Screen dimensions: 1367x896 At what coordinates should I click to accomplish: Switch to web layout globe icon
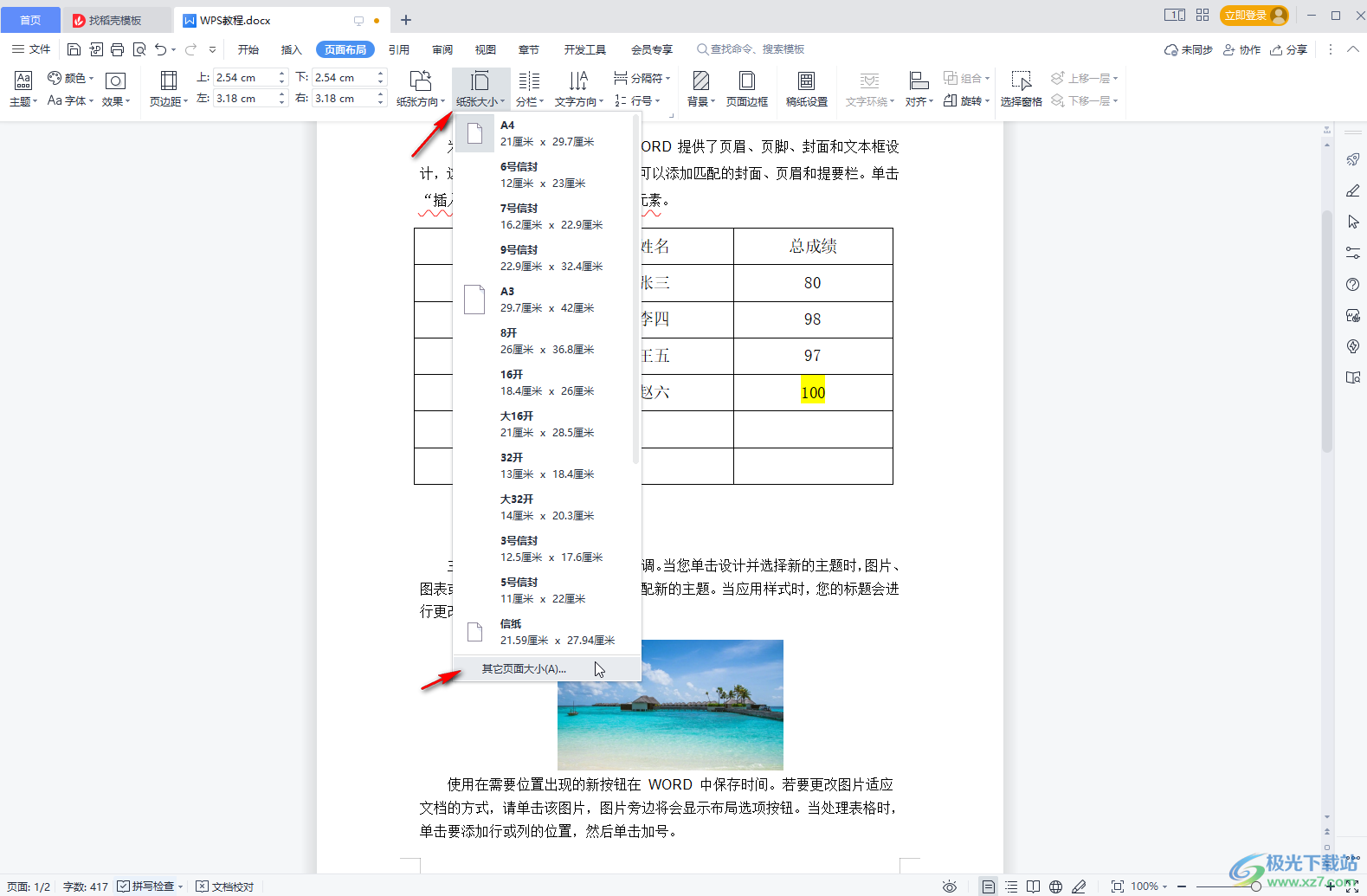pos(1056,886)
